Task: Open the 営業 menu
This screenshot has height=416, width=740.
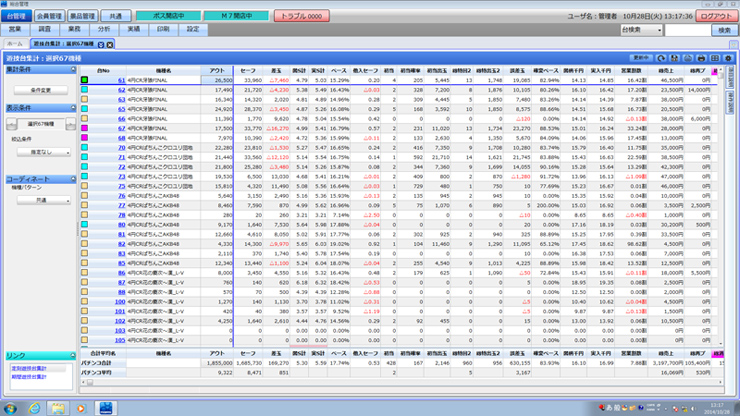Action: coord(15,29)
